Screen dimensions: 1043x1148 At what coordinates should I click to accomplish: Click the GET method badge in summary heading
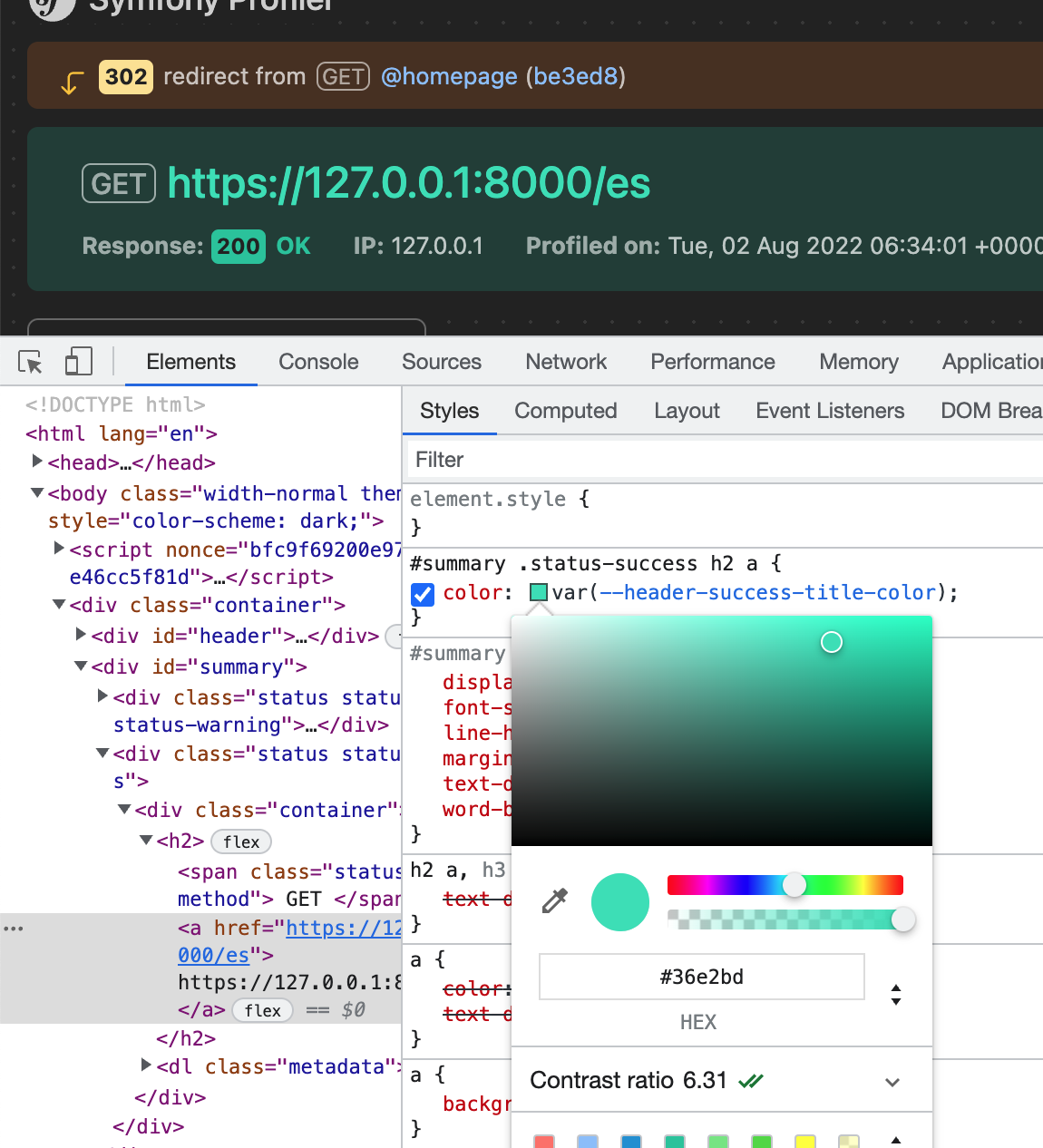coord(119,183)
